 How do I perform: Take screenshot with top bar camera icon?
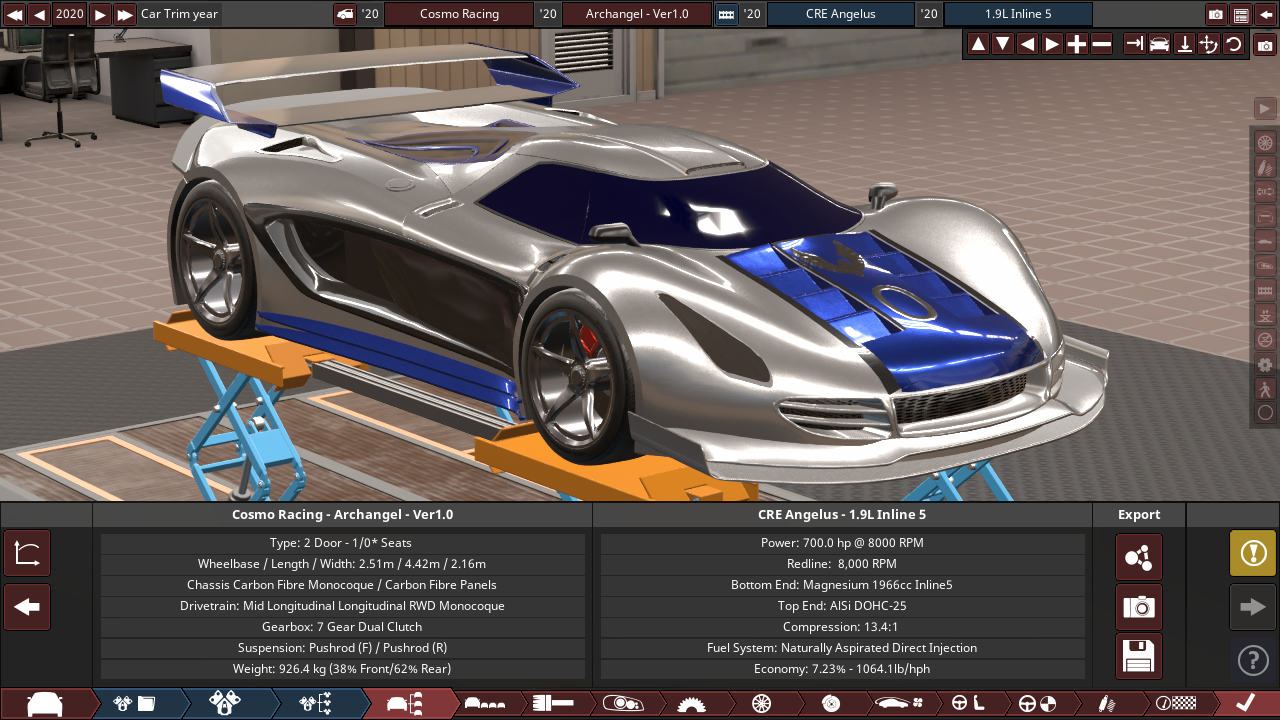pyautogui.click(x=1216, y=14)
